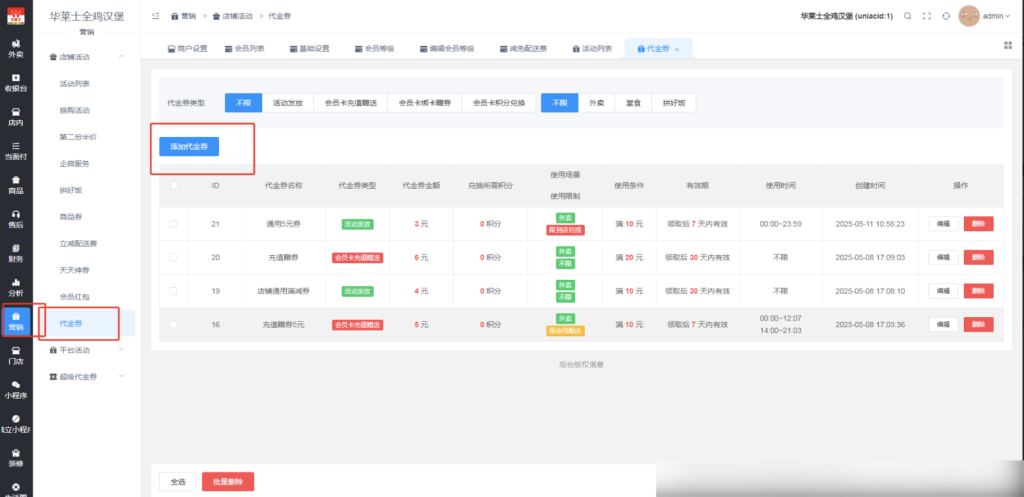Screen dimensions: 1024x497
Task: Select 活动列表 in the sidebar menu
Action: tap(75, 83)
